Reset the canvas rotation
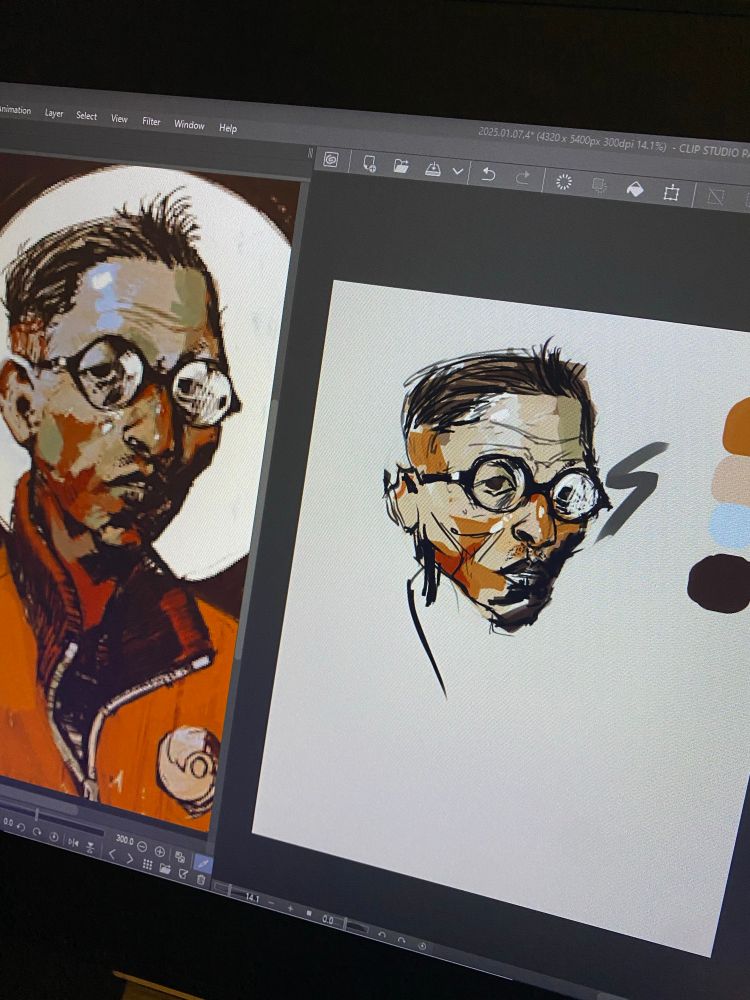This screenshot has height=1000, width=750. pyautogui.click(x=422, y=946)
